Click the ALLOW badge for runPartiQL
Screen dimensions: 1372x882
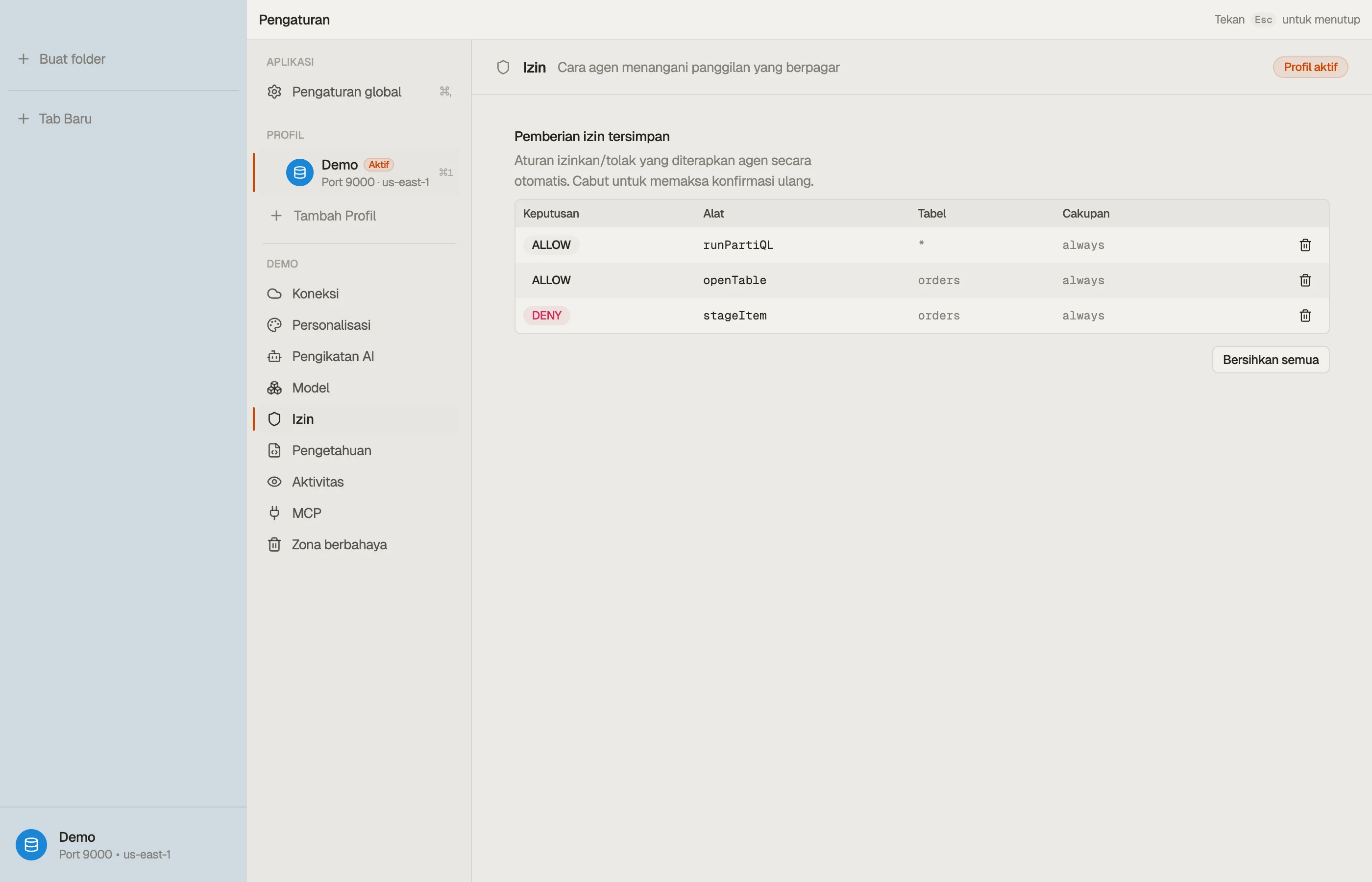[551, 245]
